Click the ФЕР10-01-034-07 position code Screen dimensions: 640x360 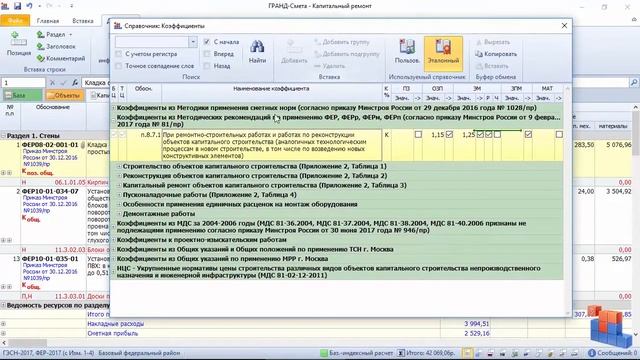(50, 191)
